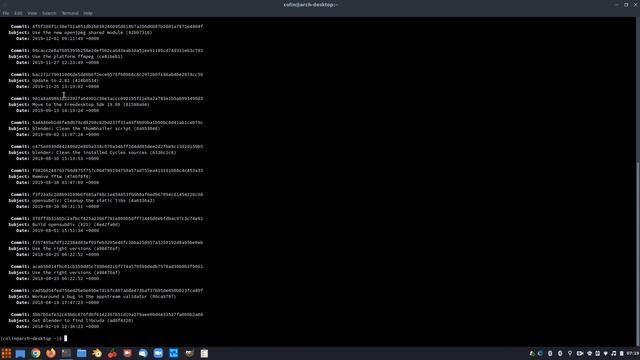Click the location pin tray icon

click(x=570, y=353)
